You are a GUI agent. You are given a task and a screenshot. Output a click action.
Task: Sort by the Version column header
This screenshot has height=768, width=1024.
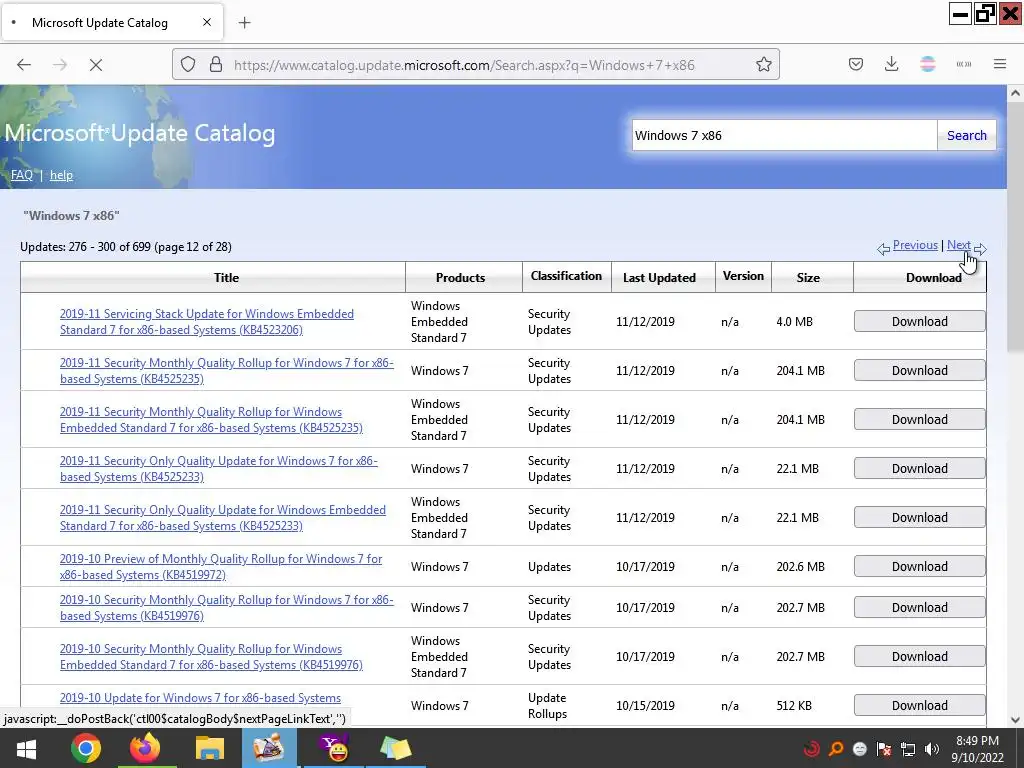pos(743,276)
